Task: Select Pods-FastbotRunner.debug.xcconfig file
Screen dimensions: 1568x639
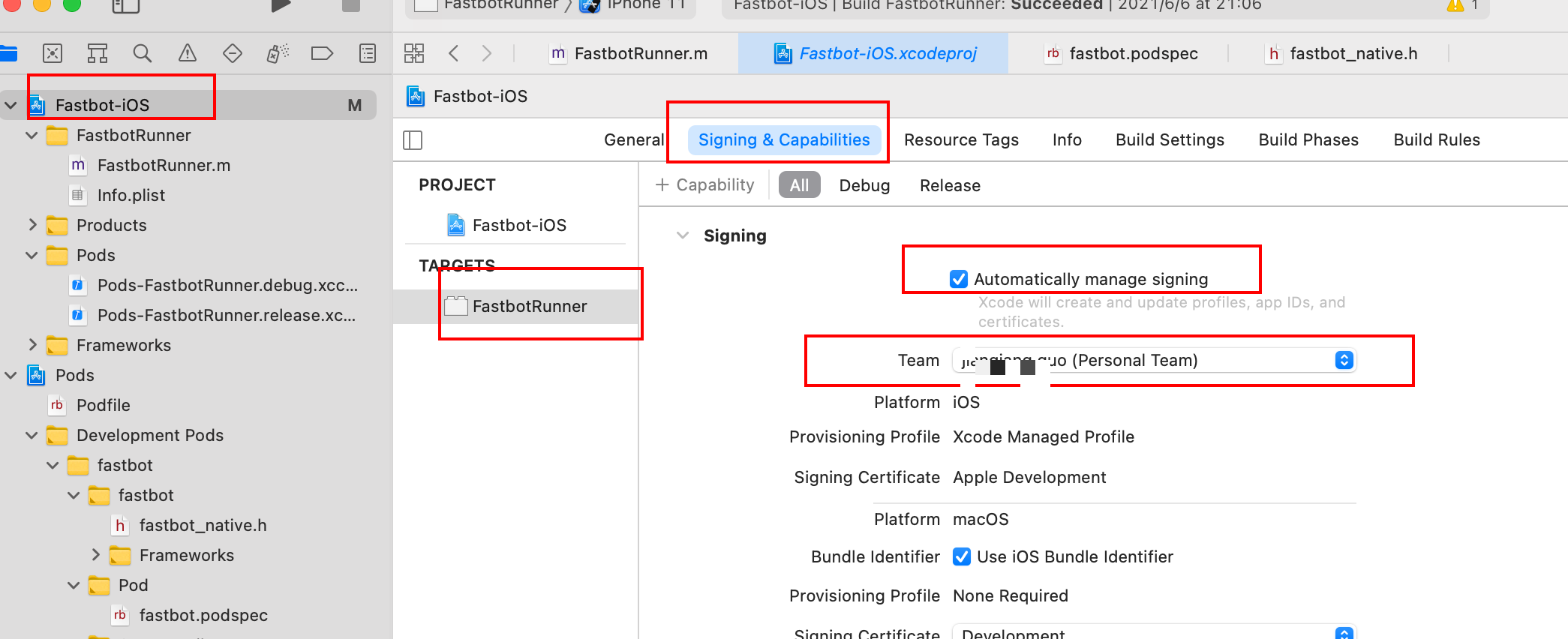Action: [227, 285]
